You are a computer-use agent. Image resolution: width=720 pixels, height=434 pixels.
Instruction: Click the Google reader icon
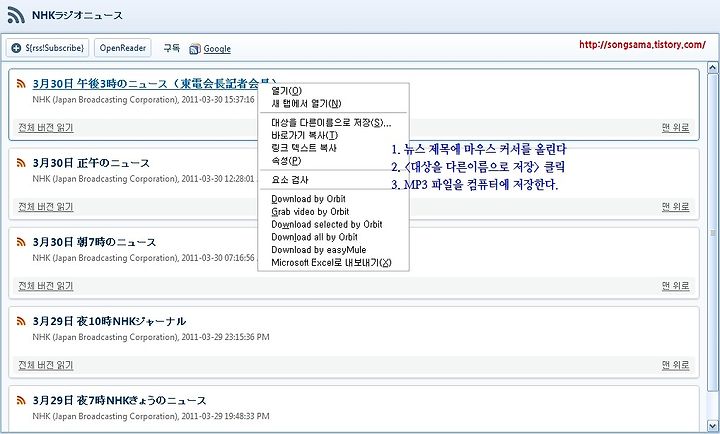pos(195,49)
